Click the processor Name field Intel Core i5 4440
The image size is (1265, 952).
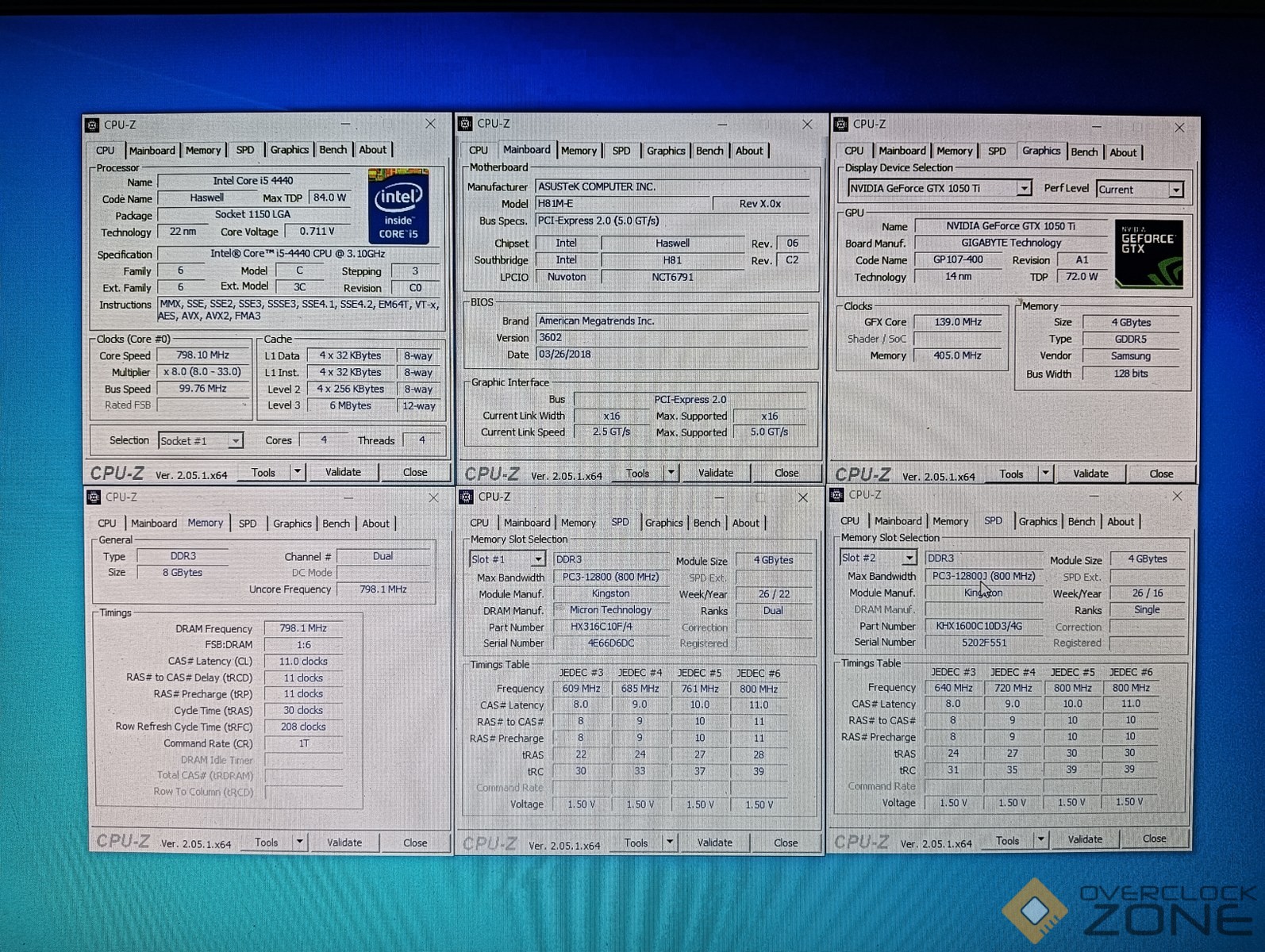(254, 181)
